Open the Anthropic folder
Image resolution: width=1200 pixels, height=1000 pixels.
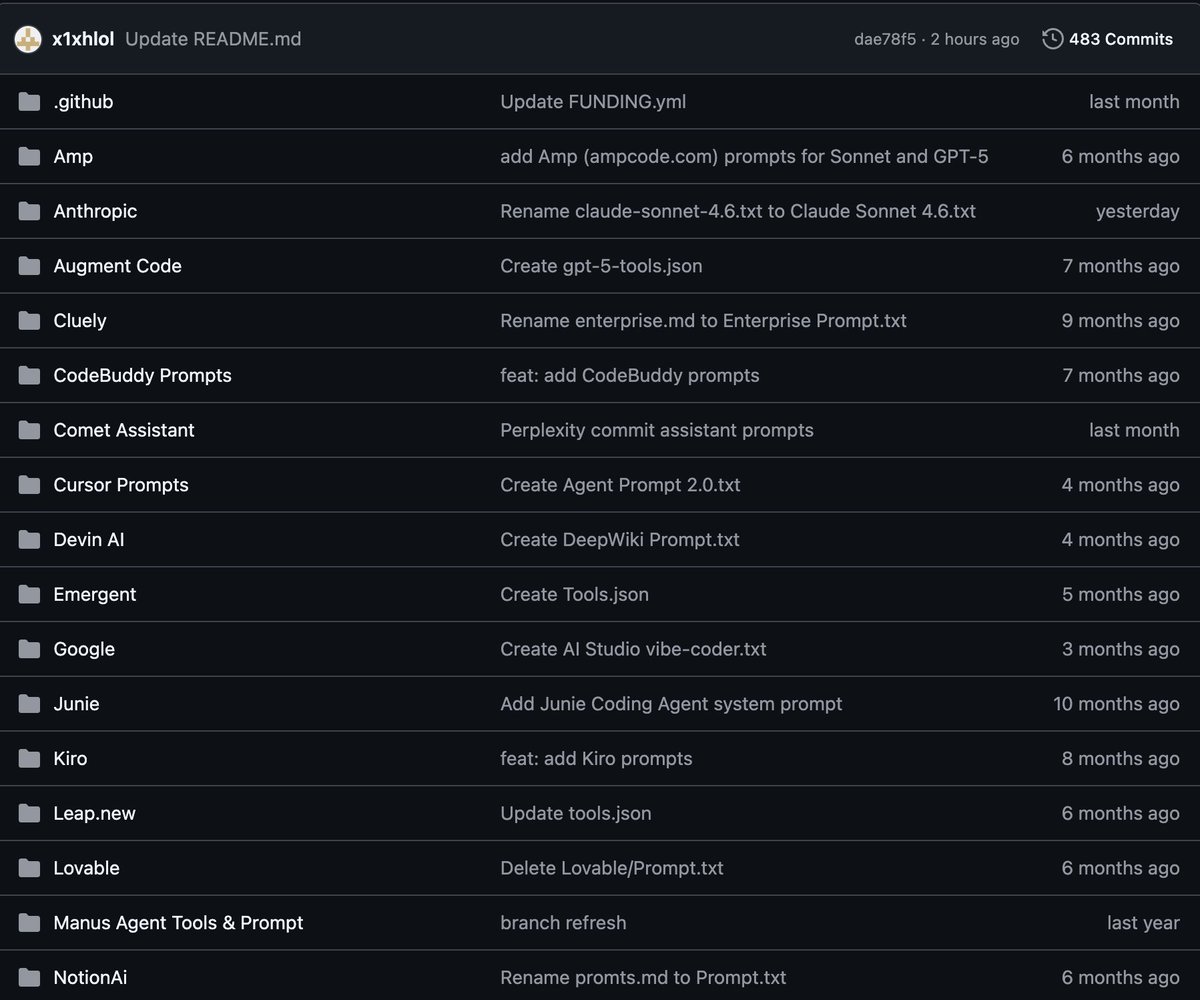pyautogui.click(x=95, y=212)
